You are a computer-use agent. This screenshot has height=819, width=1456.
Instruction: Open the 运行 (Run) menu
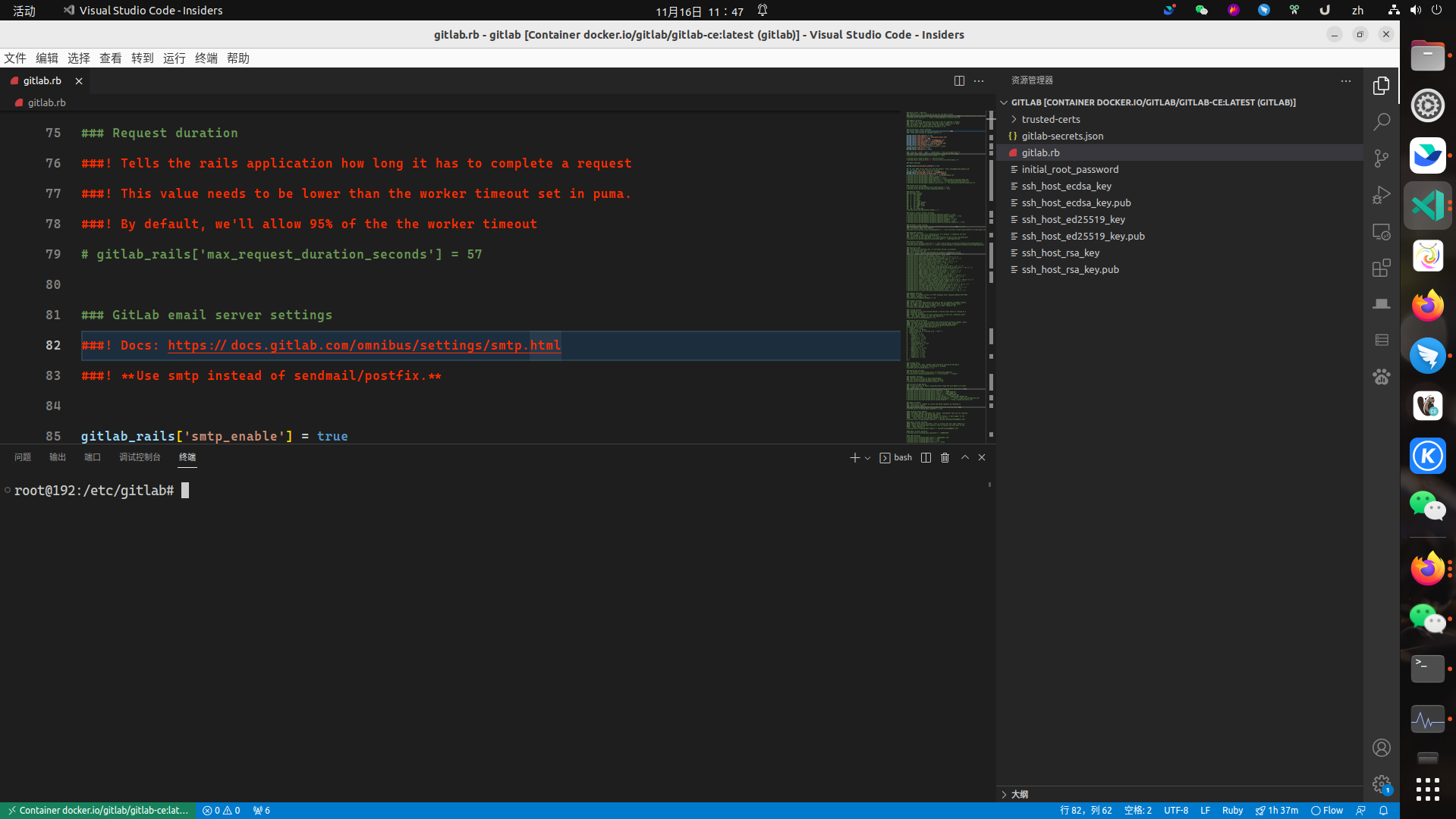[175, 58]
